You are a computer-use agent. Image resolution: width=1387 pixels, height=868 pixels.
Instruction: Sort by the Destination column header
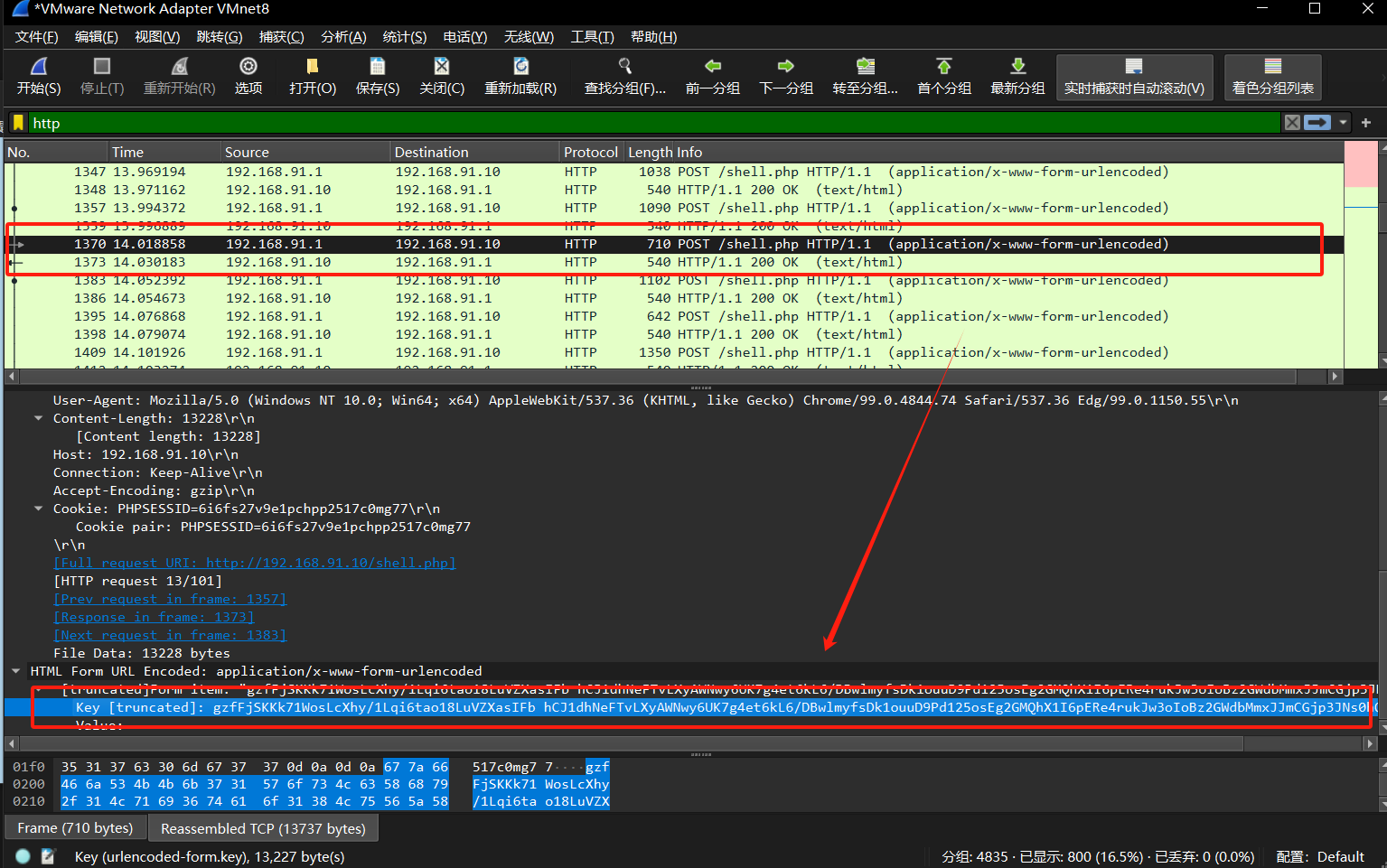[x=474, y=152]
